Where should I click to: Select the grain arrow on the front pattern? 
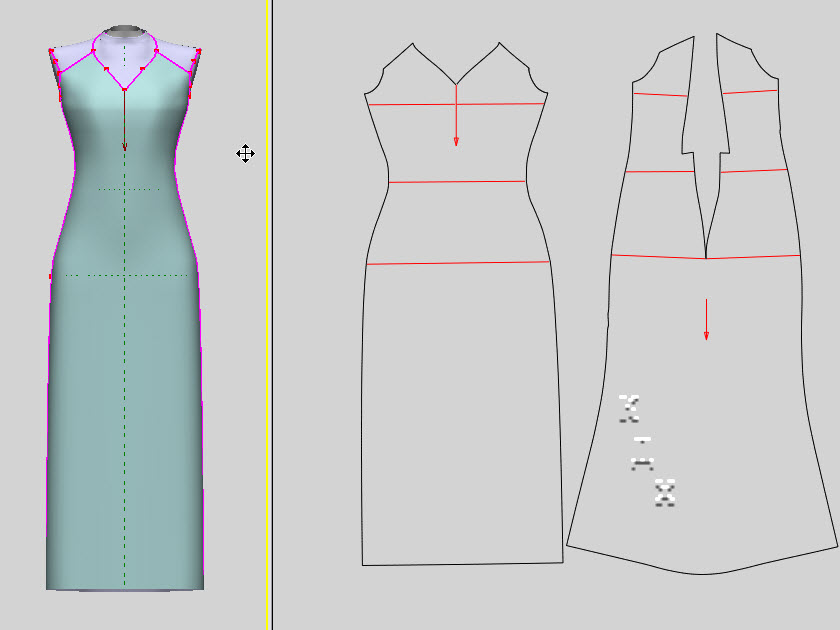tap(456, 115)
